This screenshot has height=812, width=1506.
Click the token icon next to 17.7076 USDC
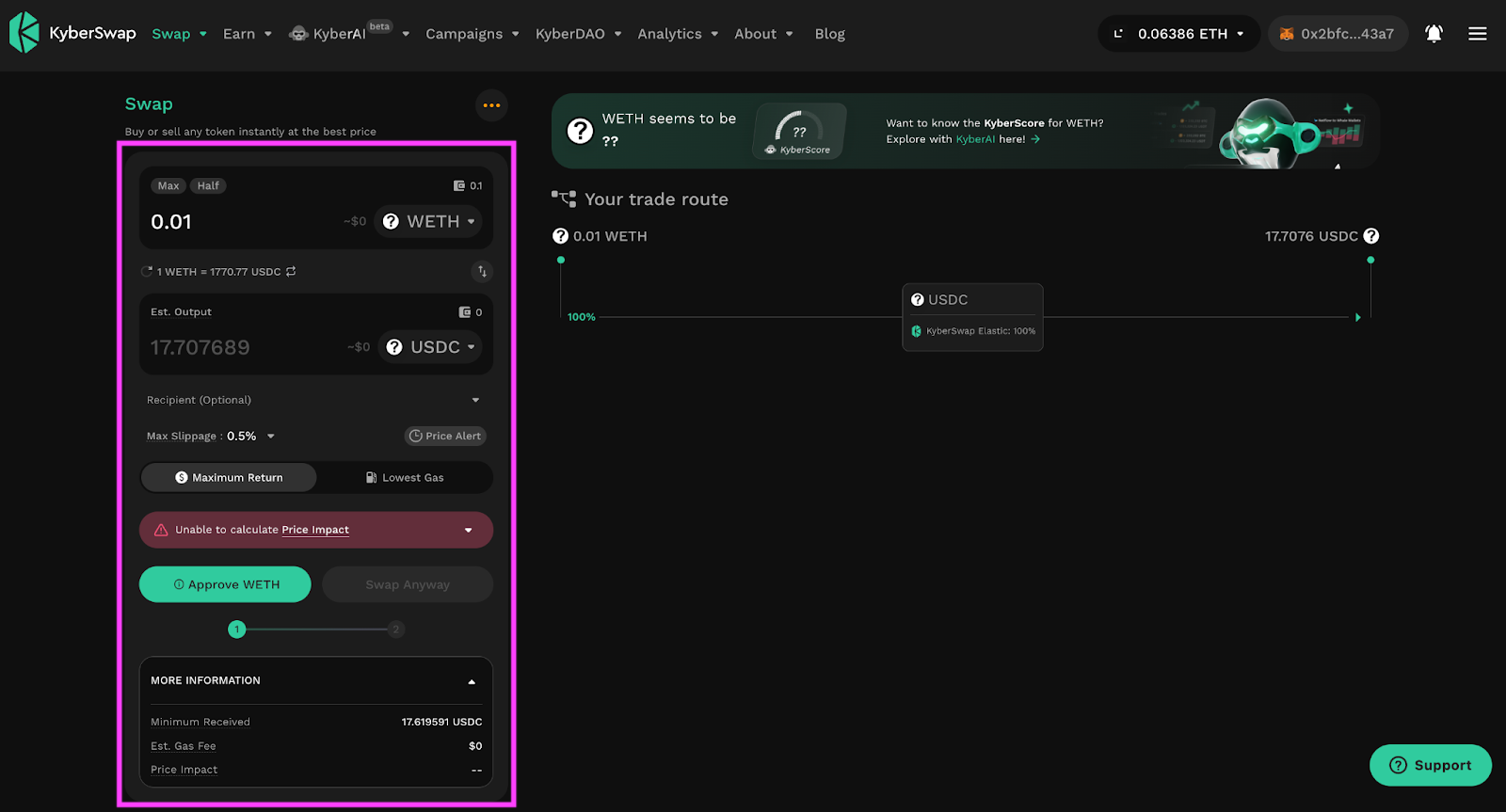click(1371, 236)
